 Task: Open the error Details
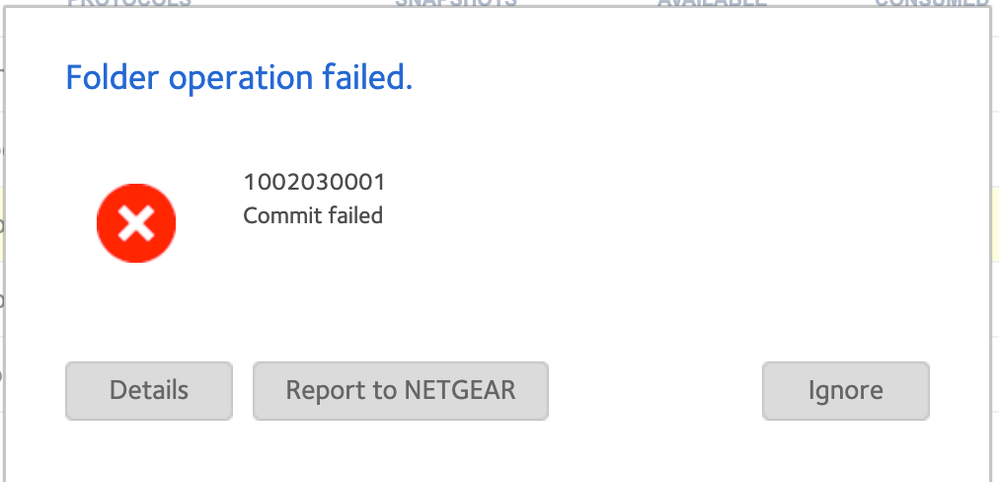[x=149, y=390]
